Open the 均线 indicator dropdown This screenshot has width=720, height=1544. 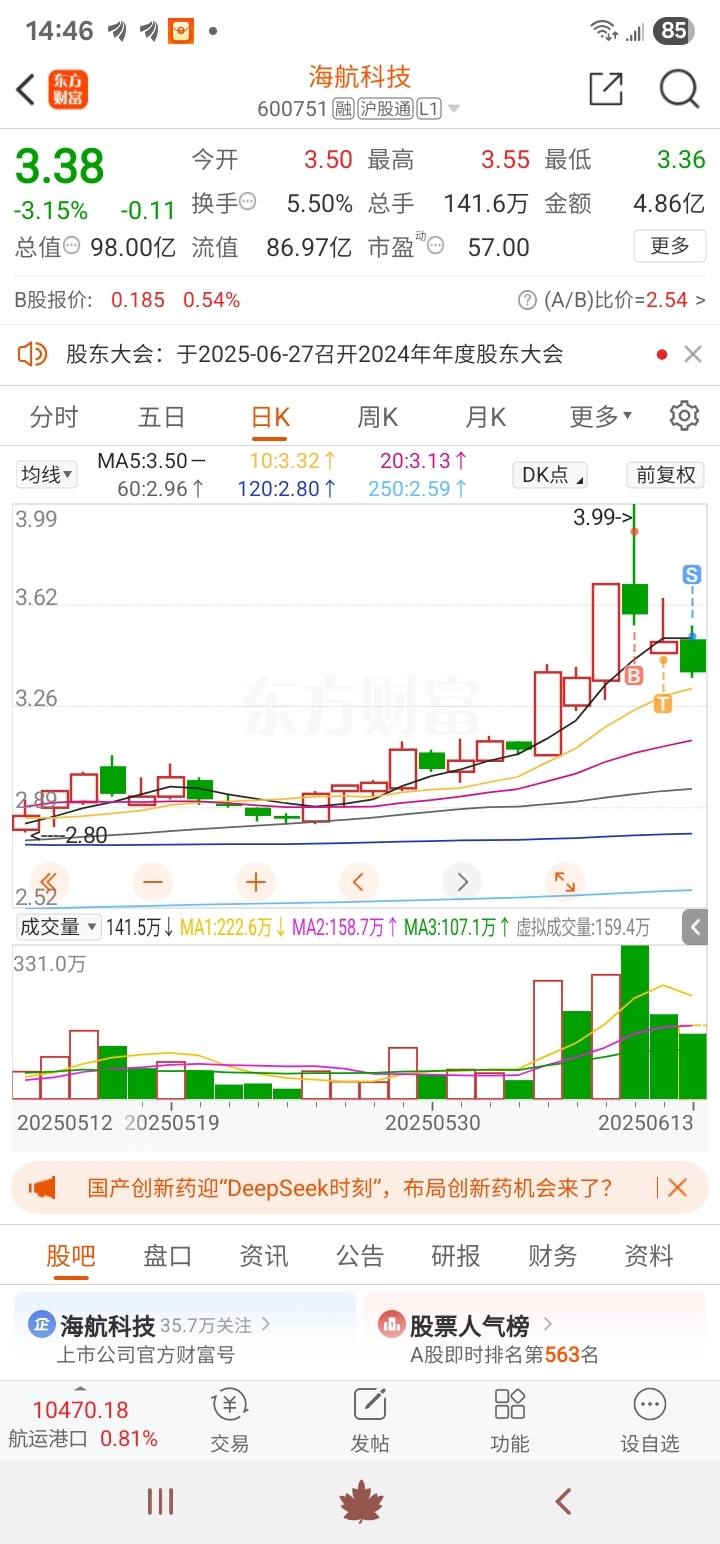(47, 475)
